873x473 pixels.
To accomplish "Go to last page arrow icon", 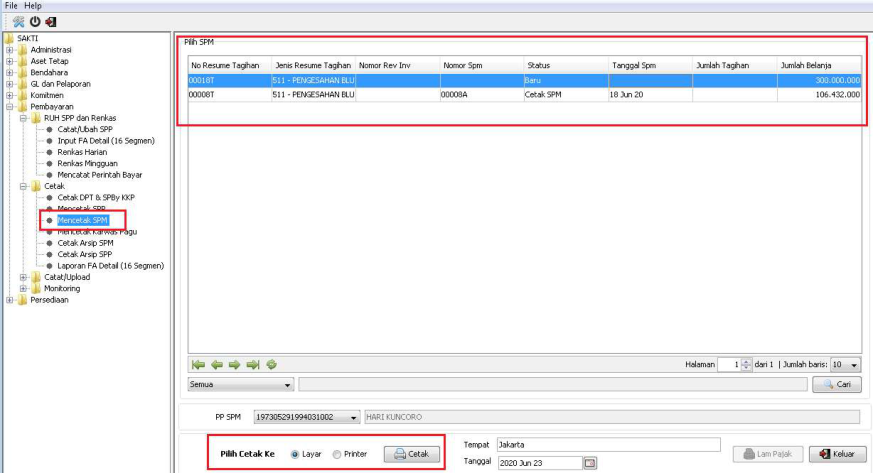I will 253,365.
